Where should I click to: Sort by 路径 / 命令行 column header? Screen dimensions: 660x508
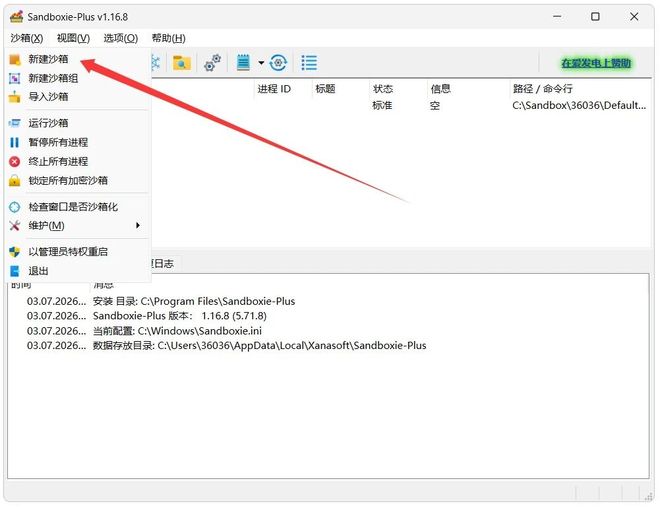coord(543,89)
